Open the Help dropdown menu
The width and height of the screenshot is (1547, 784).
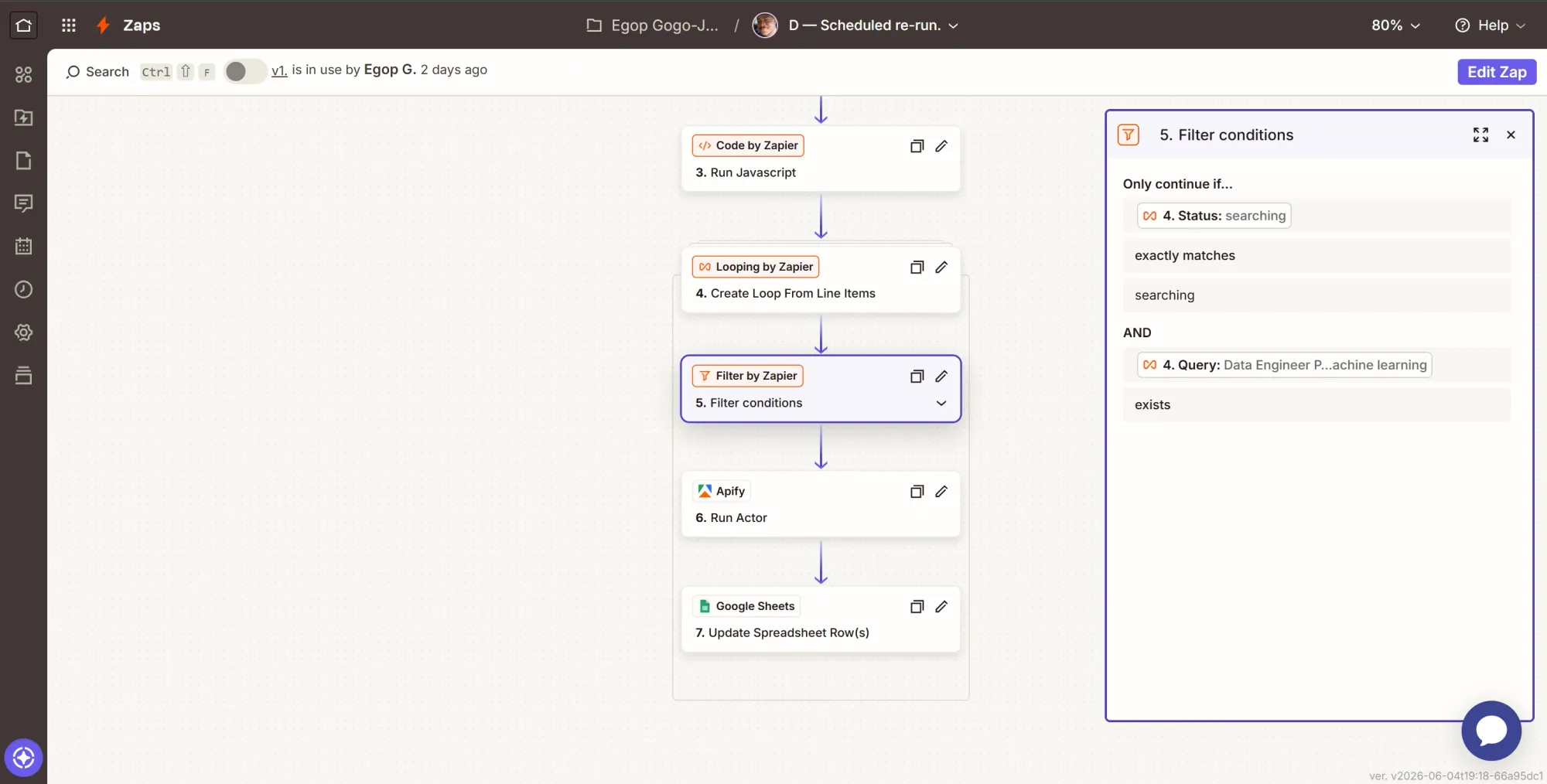[1490, 26]
